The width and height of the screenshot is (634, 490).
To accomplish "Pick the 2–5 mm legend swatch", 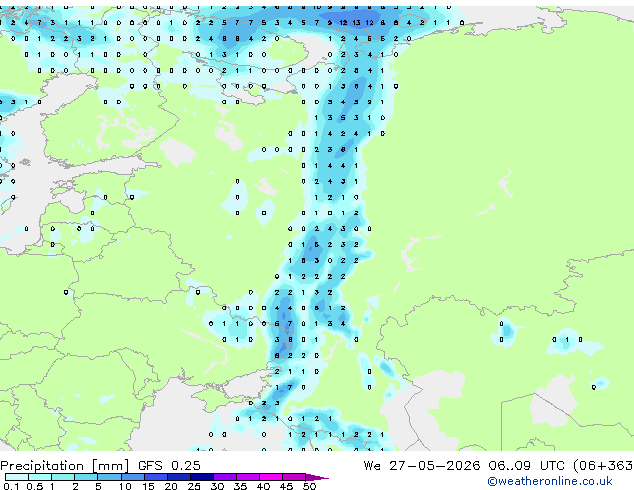I will [86, 477].
